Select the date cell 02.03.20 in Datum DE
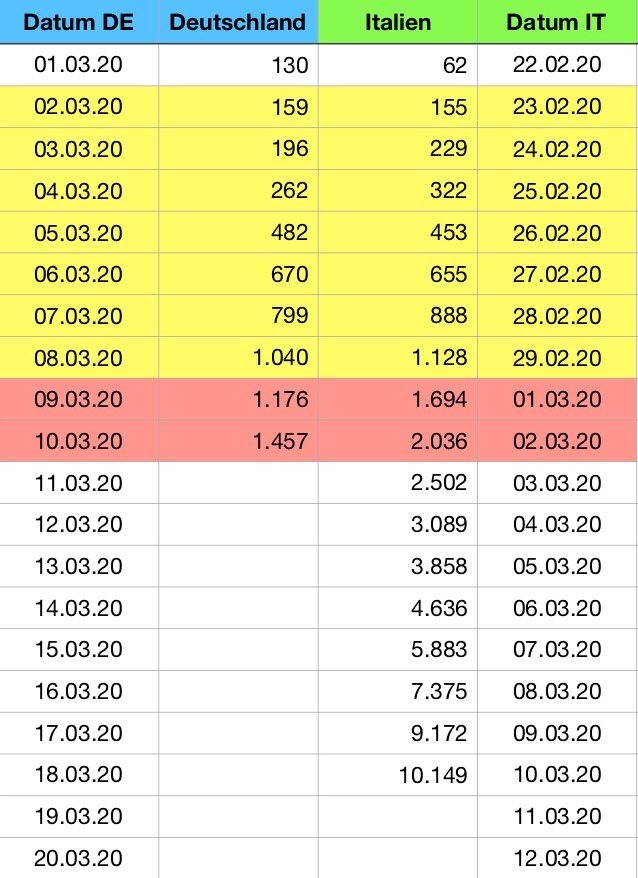The image size is (638, 878). tap(79, 106)
